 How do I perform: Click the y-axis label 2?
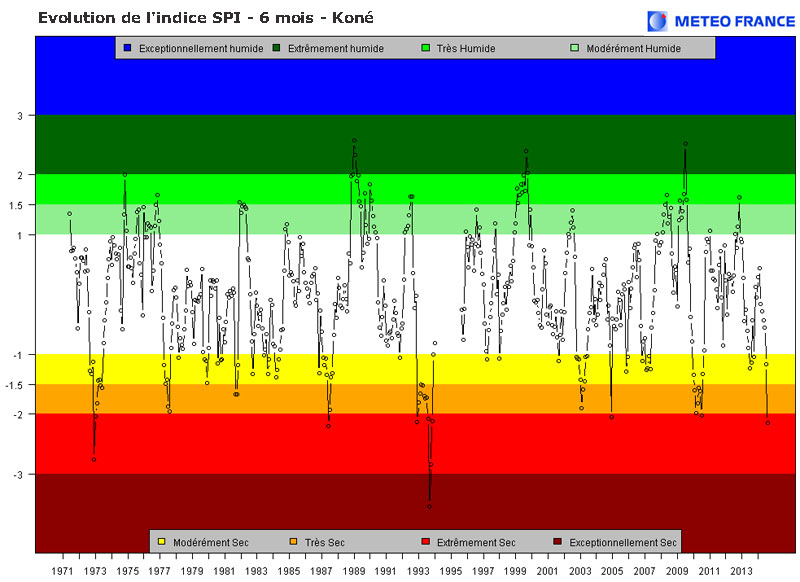click(20, 175)
